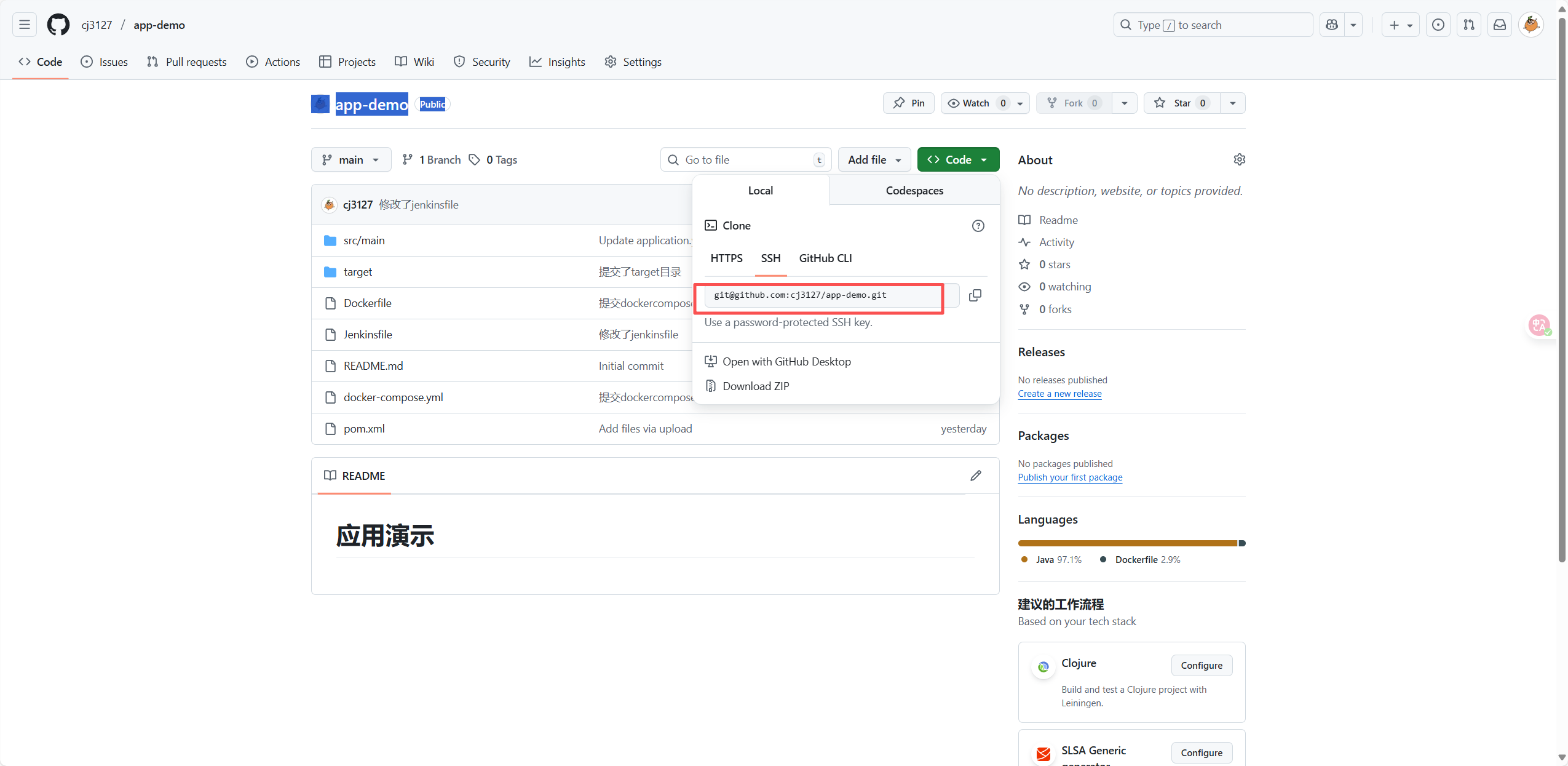
Task: Download ZIP of repository
Action: (747, 386)
